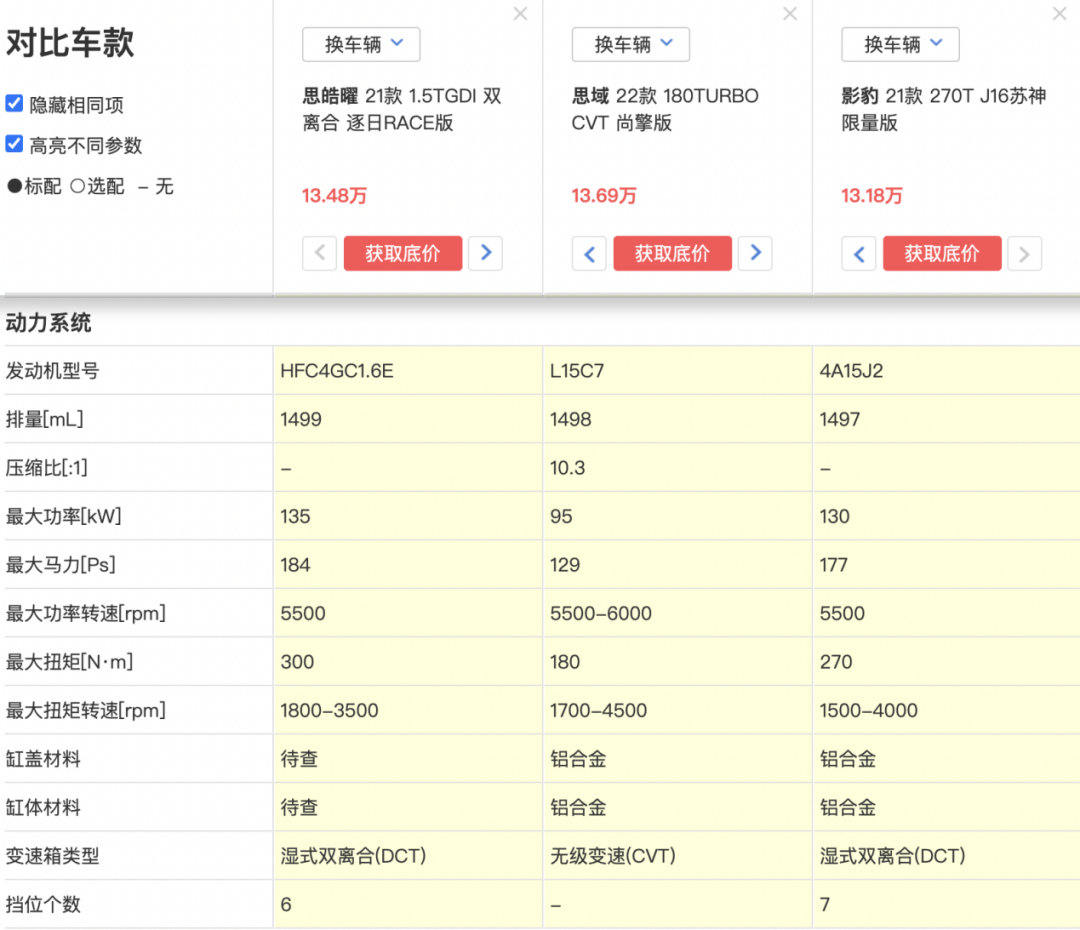This screenshot has height=930, width=1080.
Task: Open 思域 22款 180TURBO model title
Action: click(665, 109)
